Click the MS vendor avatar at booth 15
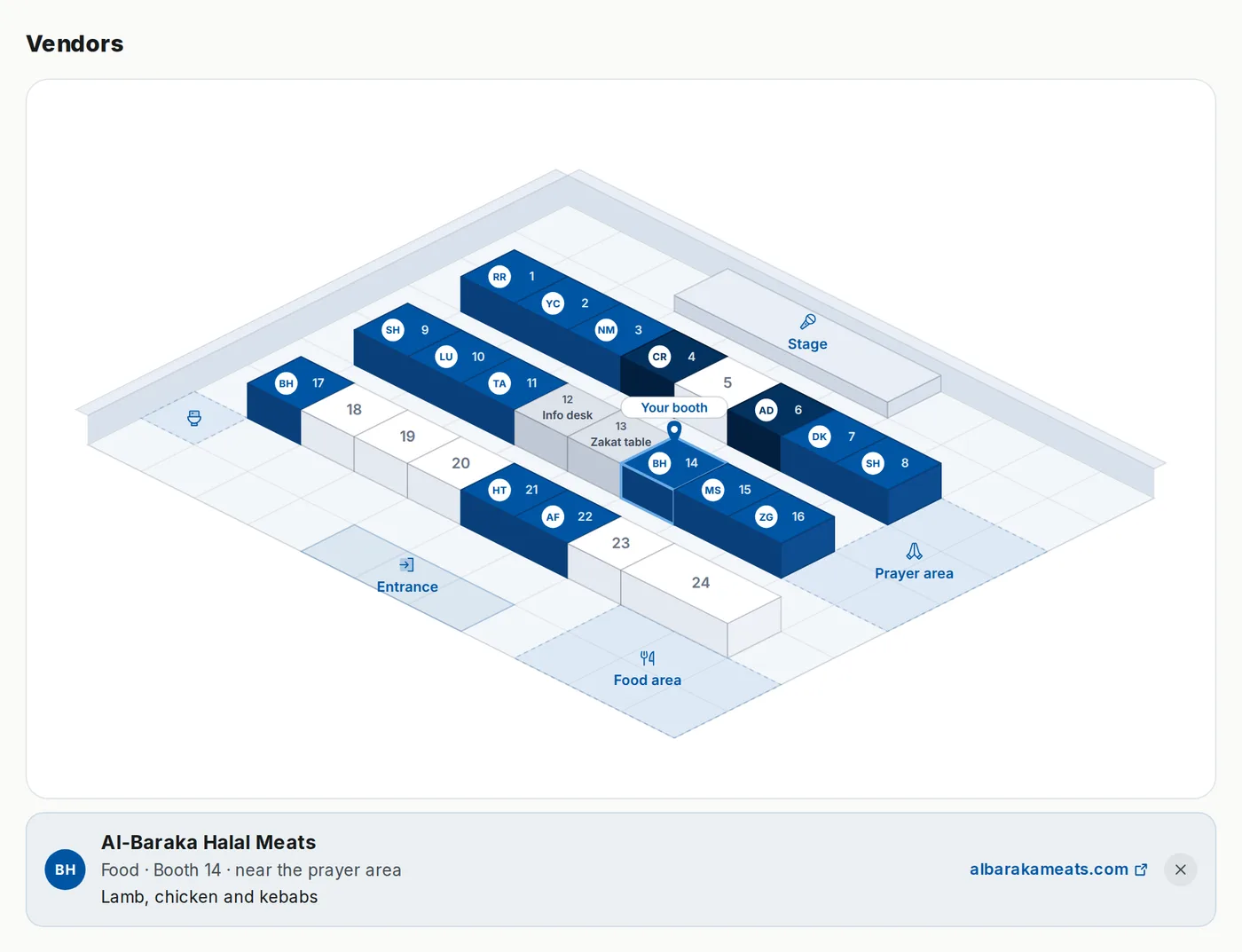 [x=712, y=490]
